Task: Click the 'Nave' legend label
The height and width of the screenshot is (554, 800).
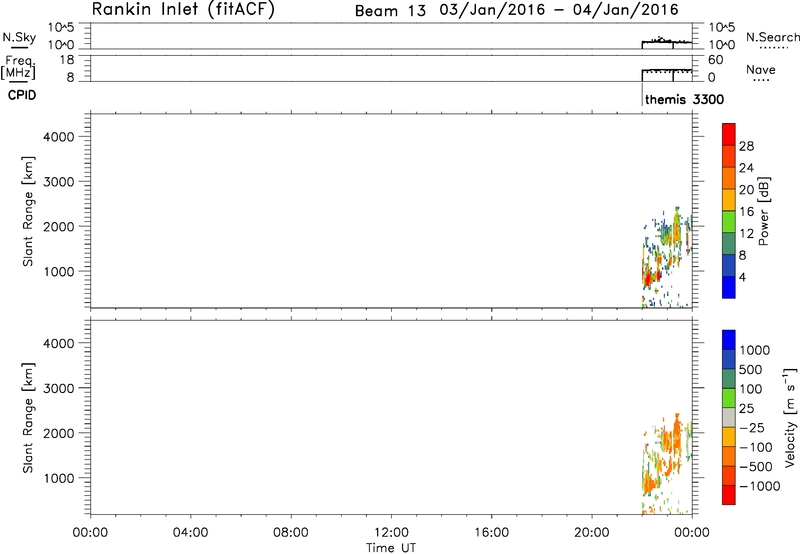Action: tap(761, 70)
